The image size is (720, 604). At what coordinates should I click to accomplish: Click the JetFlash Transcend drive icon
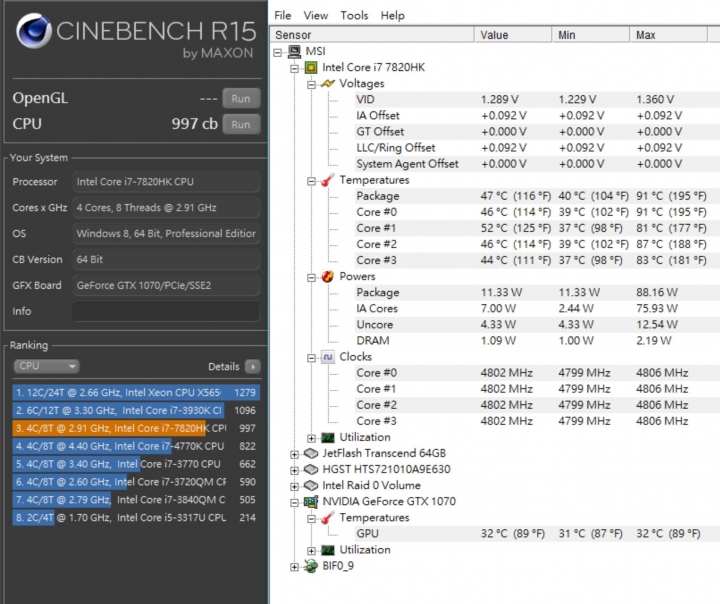click(x=311, y=454)
